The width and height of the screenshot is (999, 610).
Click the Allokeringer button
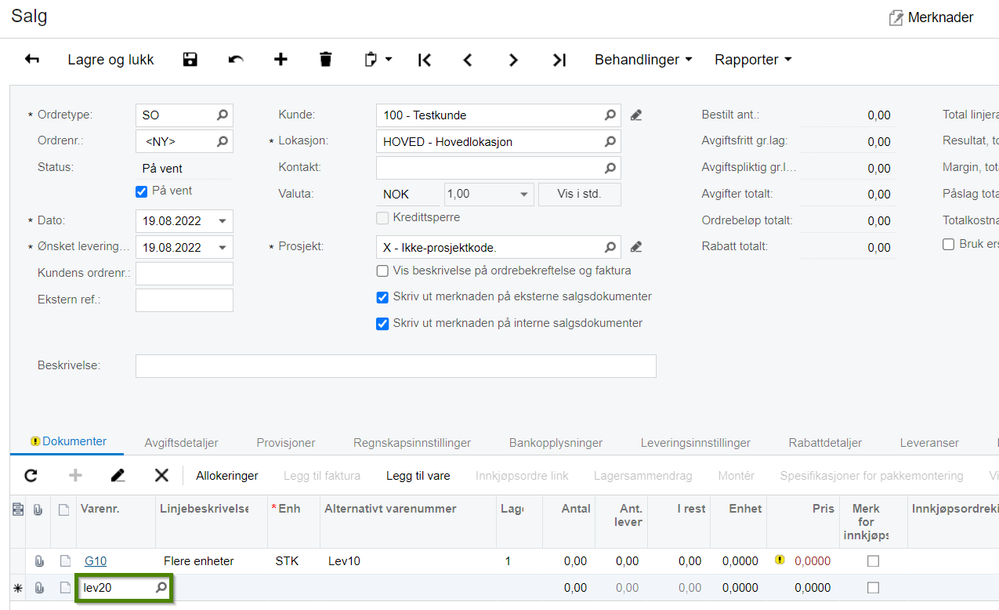click(227, 476)
